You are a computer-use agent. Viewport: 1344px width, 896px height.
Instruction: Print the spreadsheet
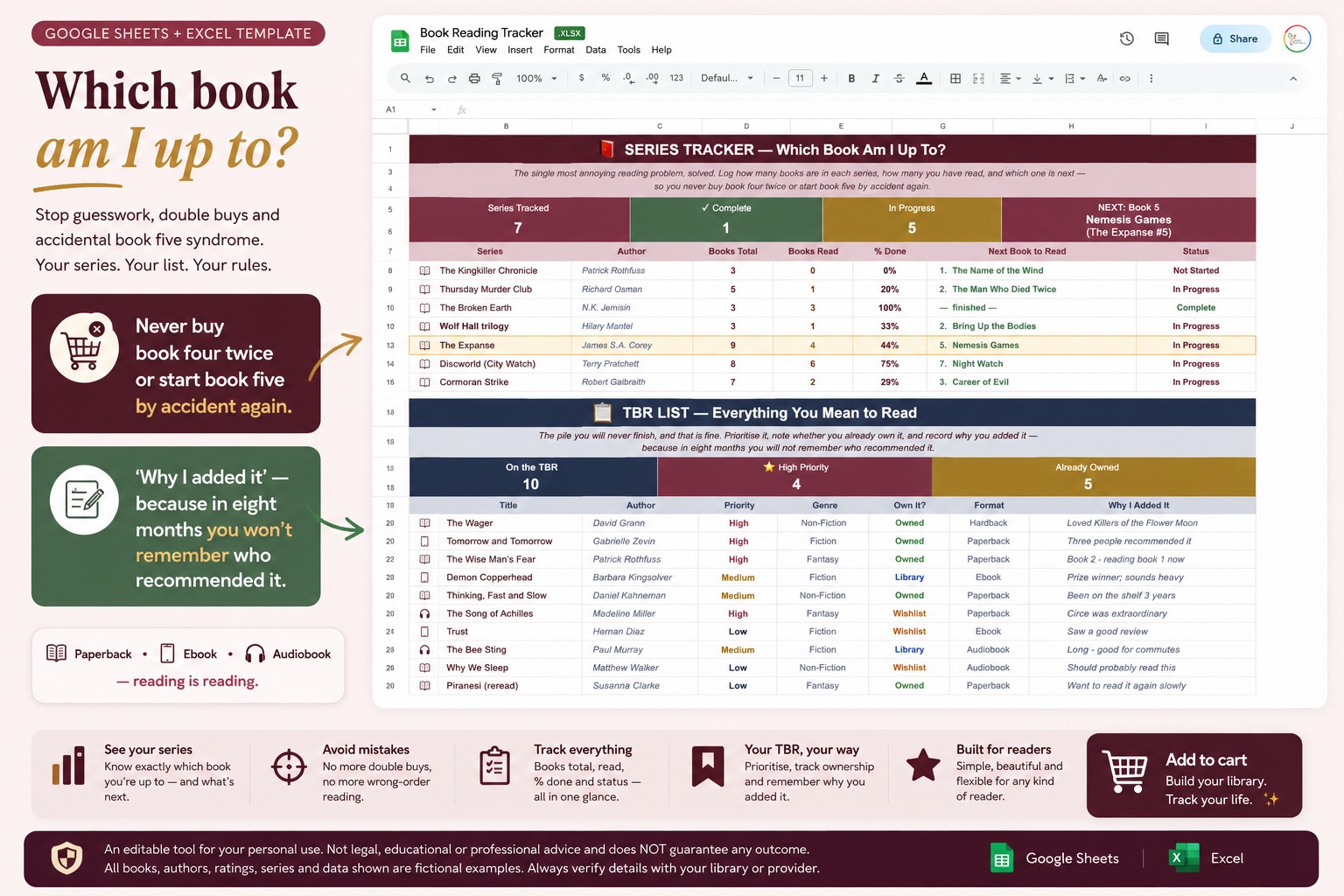coord(474,79)
